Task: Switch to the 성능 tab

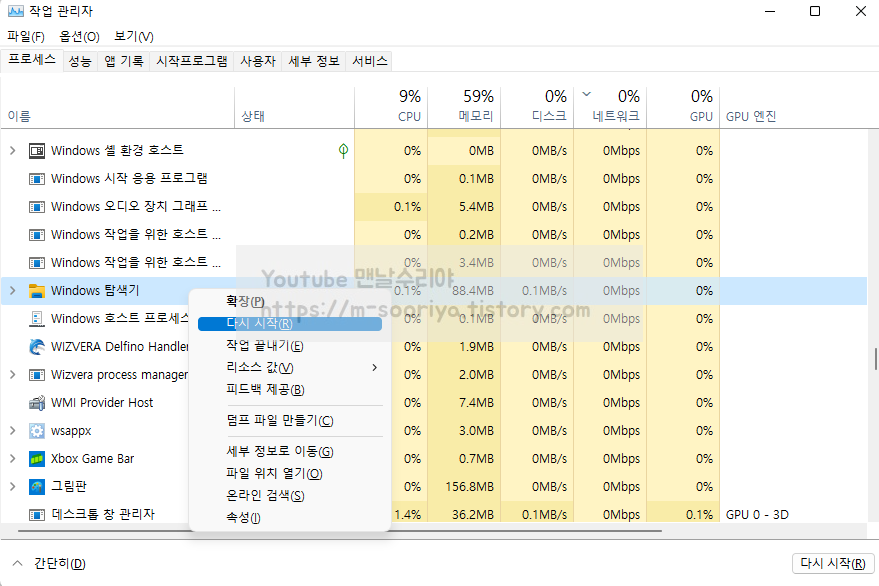Action: click(80, 61)
